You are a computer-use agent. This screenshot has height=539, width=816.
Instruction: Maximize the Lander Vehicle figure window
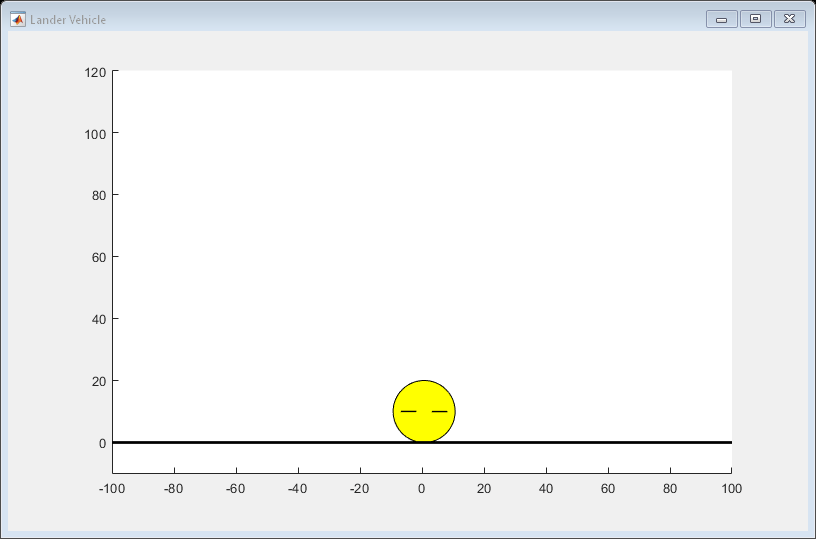click(x=755, y=19)
